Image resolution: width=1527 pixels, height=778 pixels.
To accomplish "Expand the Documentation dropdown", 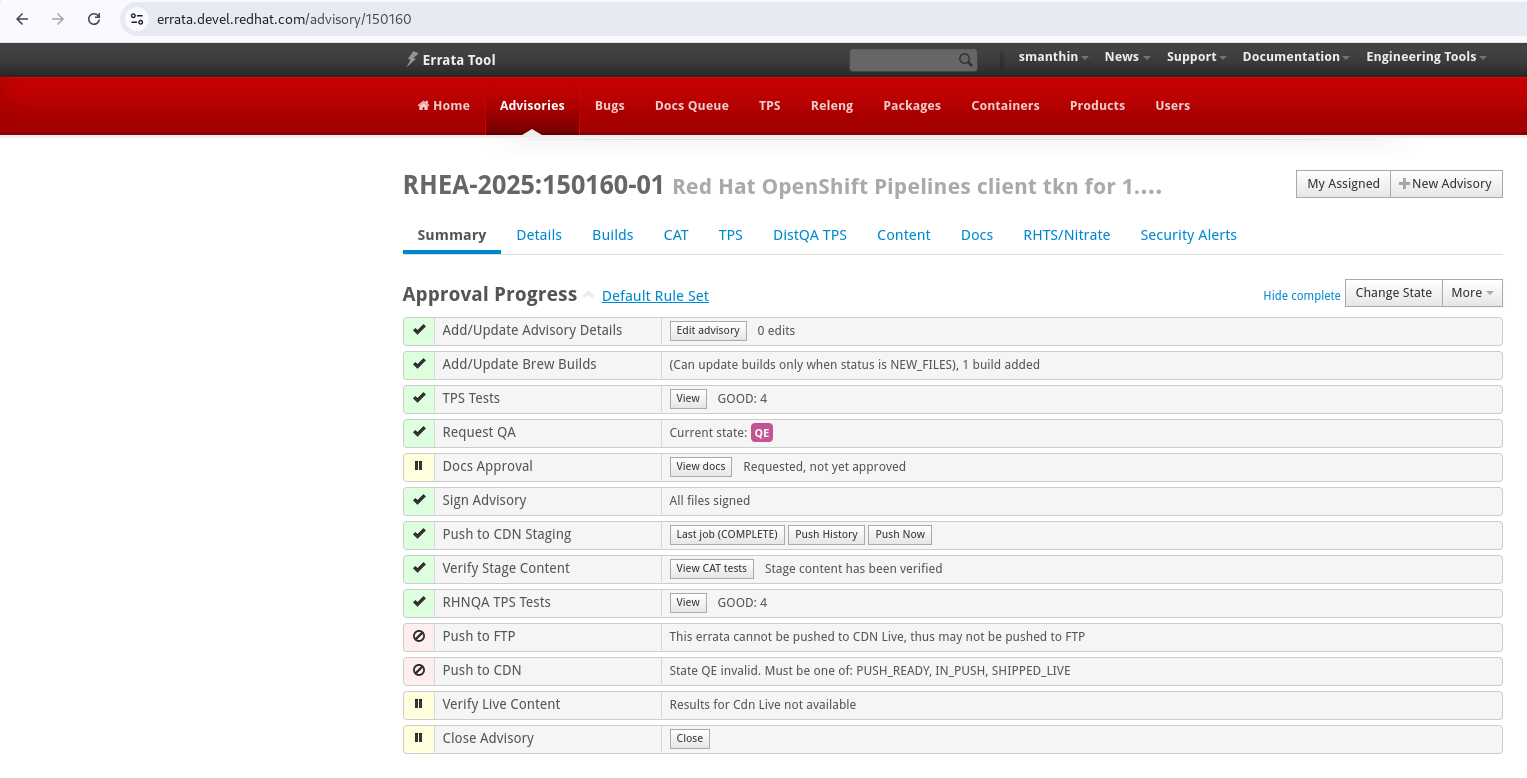I will (1296, 57).
